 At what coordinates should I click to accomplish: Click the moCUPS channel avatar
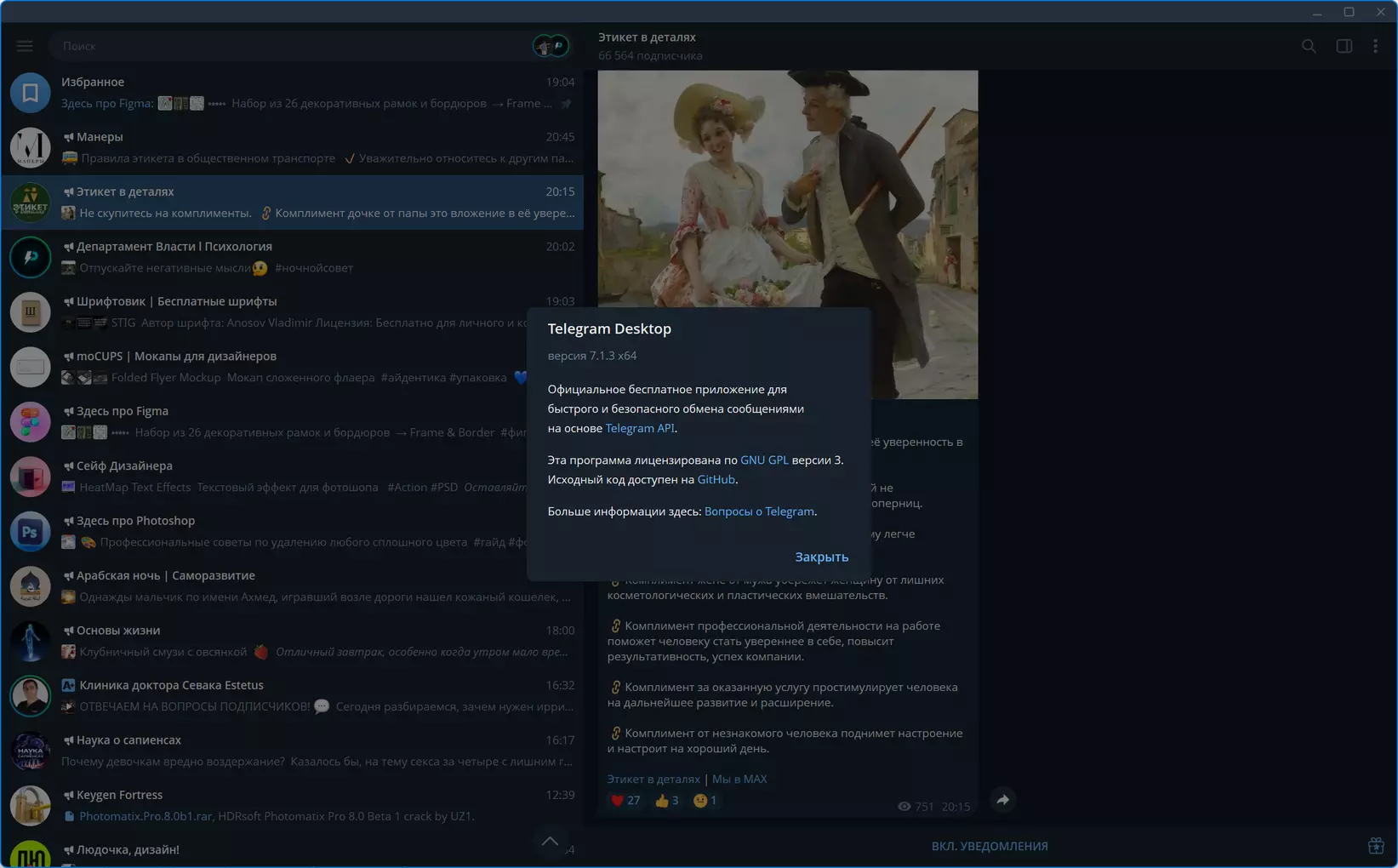[x=30, y=367]
